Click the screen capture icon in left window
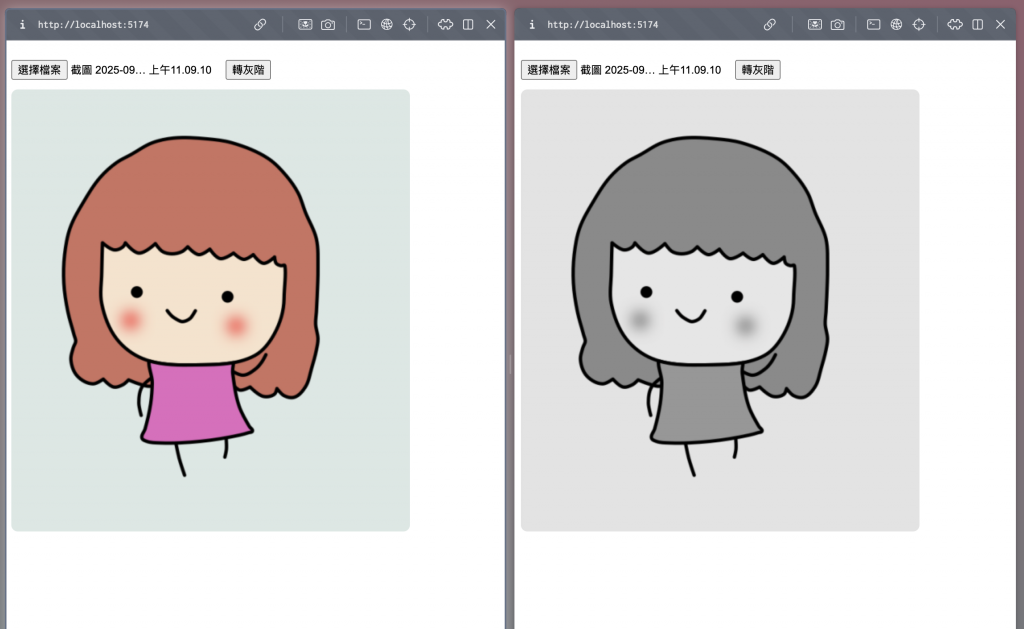 click(x=305, y=25)
